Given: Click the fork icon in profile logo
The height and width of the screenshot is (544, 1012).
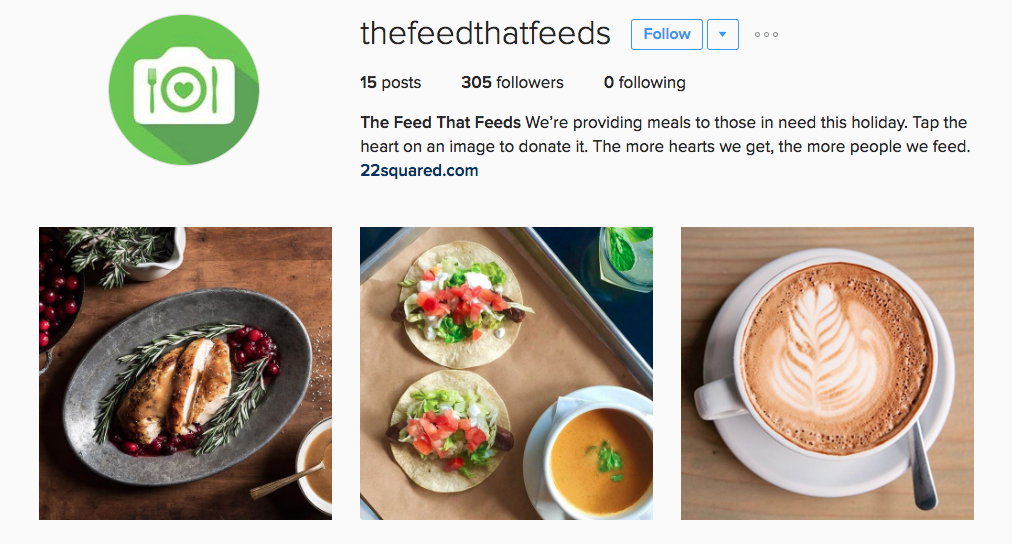Looking at the screenshot, I should pyautogui.click(x=152, y=90).
